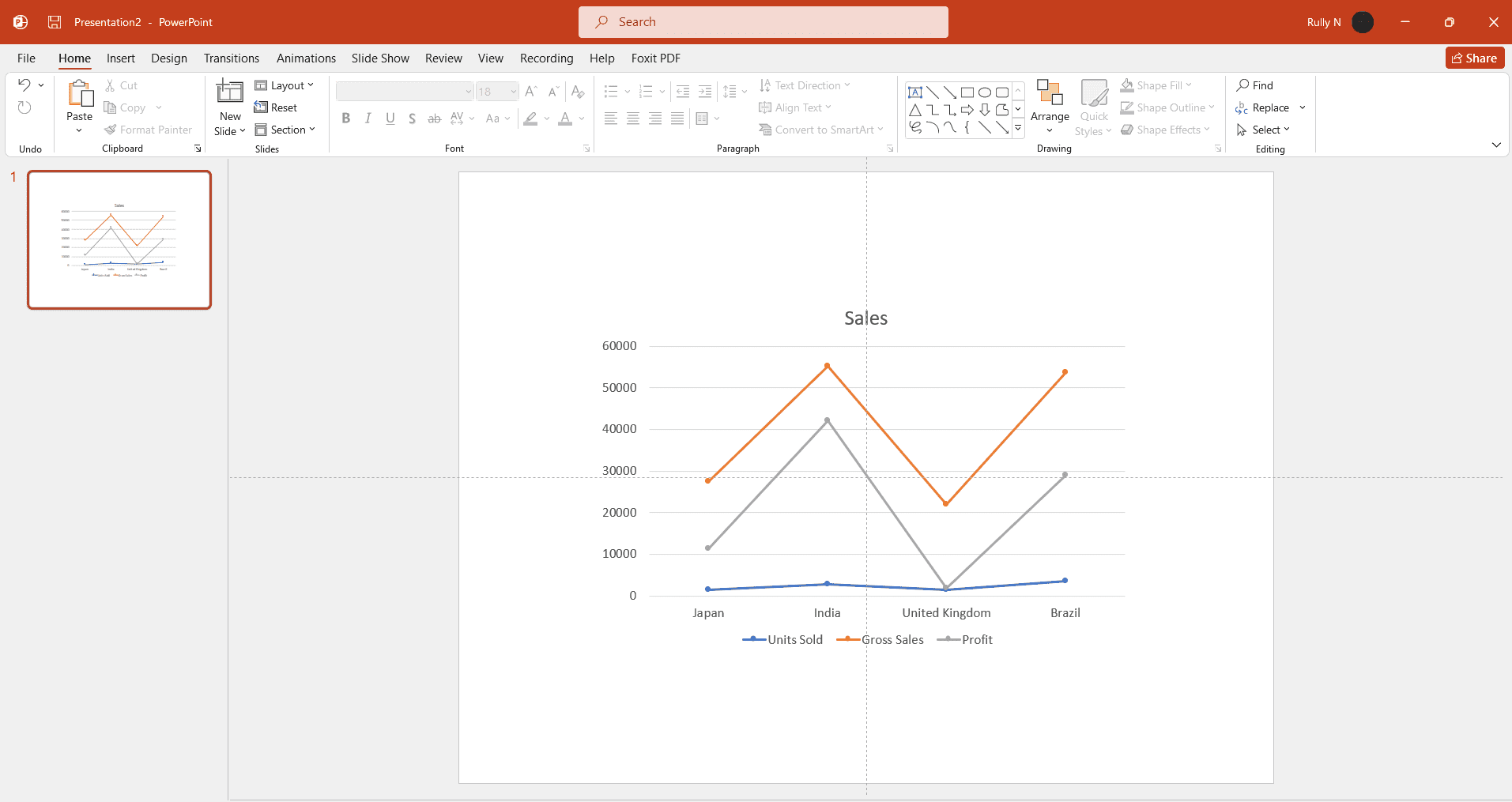This screenshot has width=1512, height=802.
Task: Select the Rectangle shape in gallery
Action: click(967, 92)
